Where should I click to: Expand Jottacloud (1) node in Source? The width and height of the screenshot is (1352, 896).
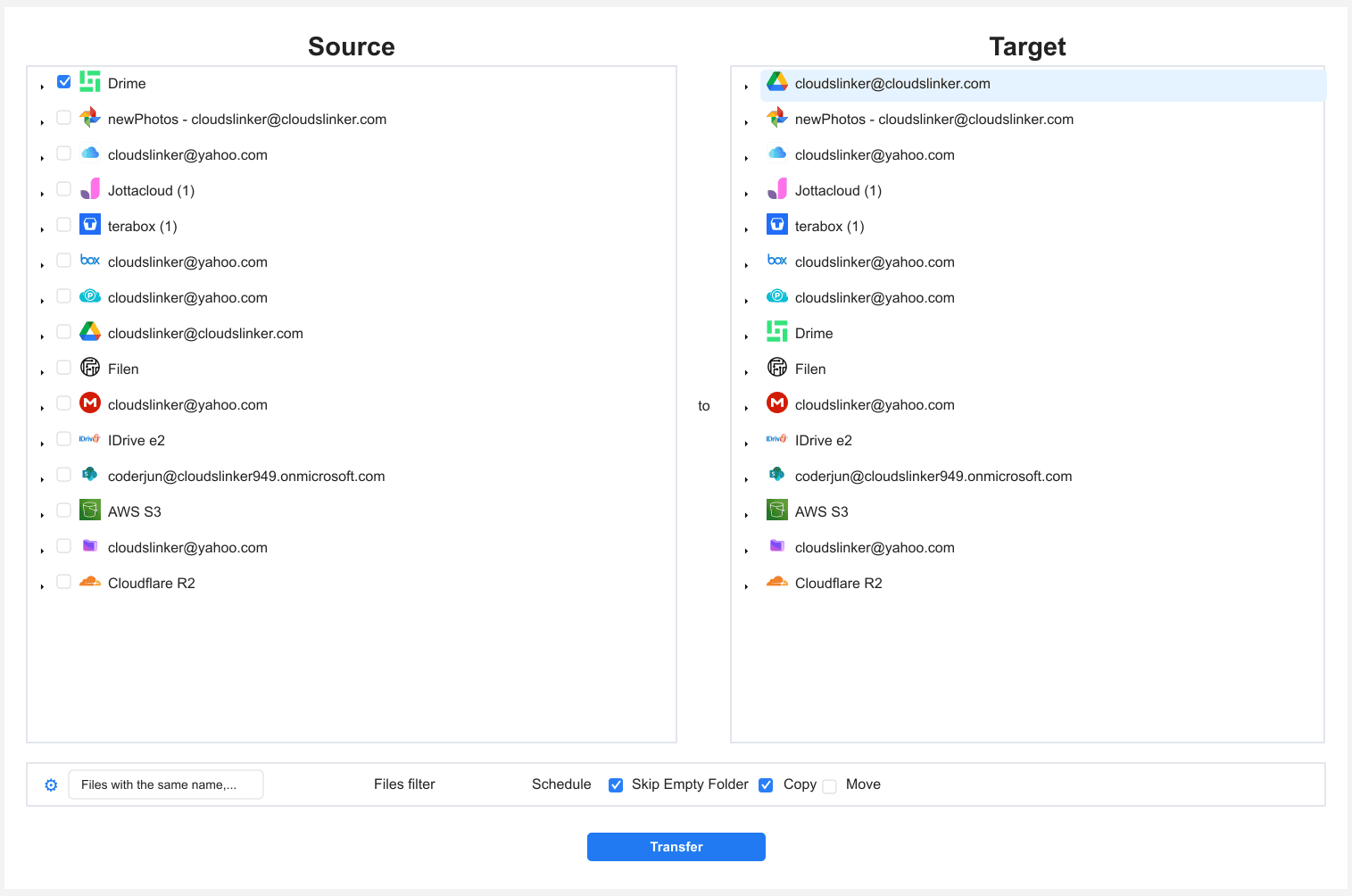(42, 194)
